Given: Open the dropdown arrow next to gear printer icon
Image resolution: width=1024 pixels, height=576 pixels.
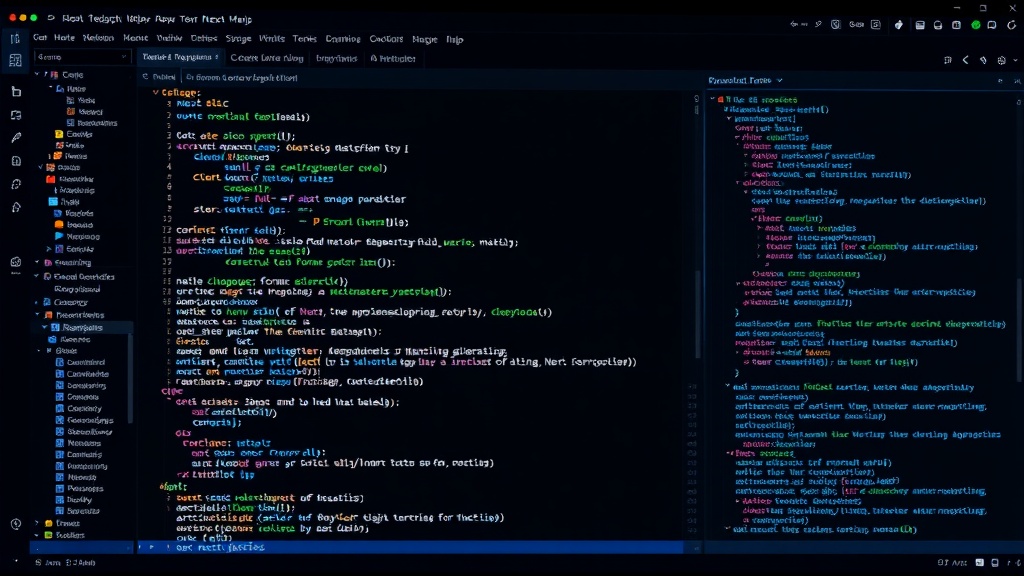Looking at the screenshot, I should [x=1015, y=60].
